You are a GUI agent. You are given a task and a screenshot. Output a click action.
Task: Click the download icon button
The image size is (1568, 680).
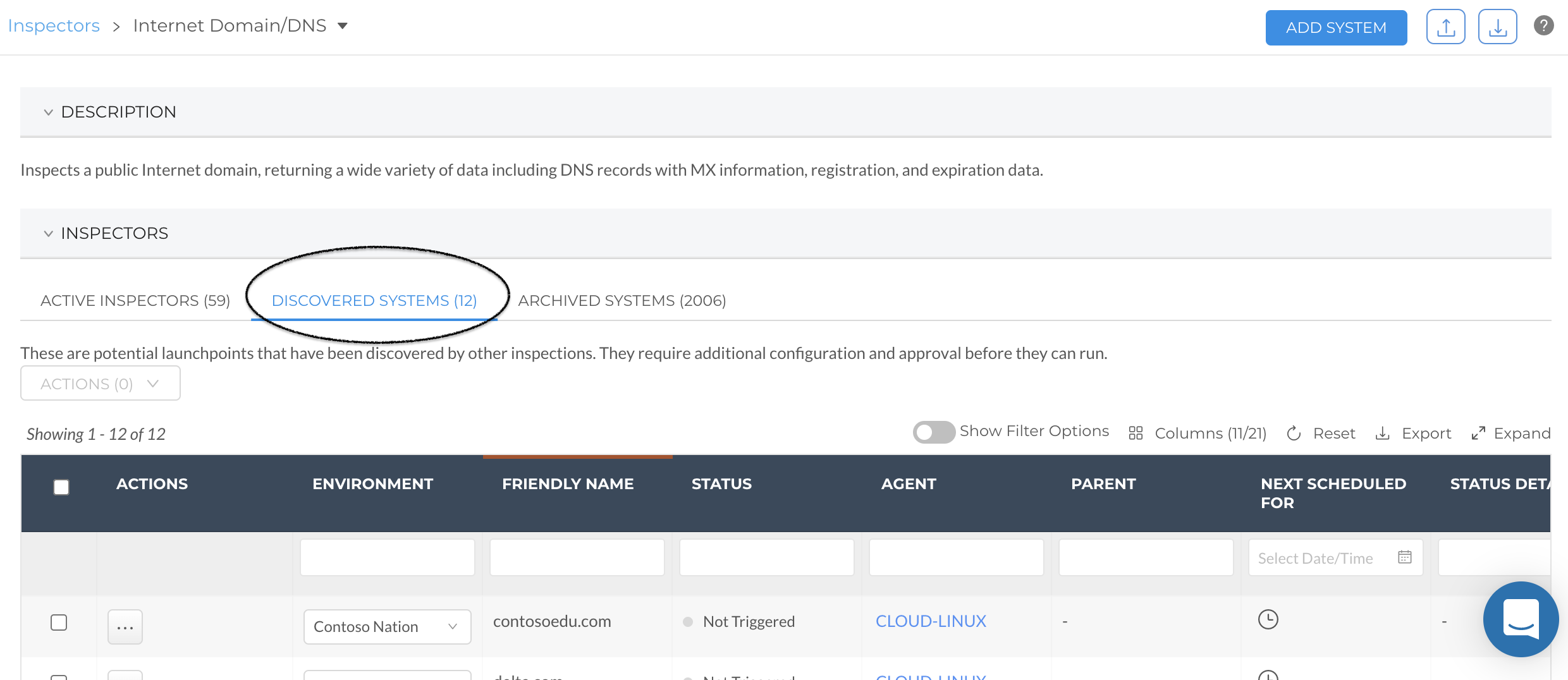tap(1497, 27)
